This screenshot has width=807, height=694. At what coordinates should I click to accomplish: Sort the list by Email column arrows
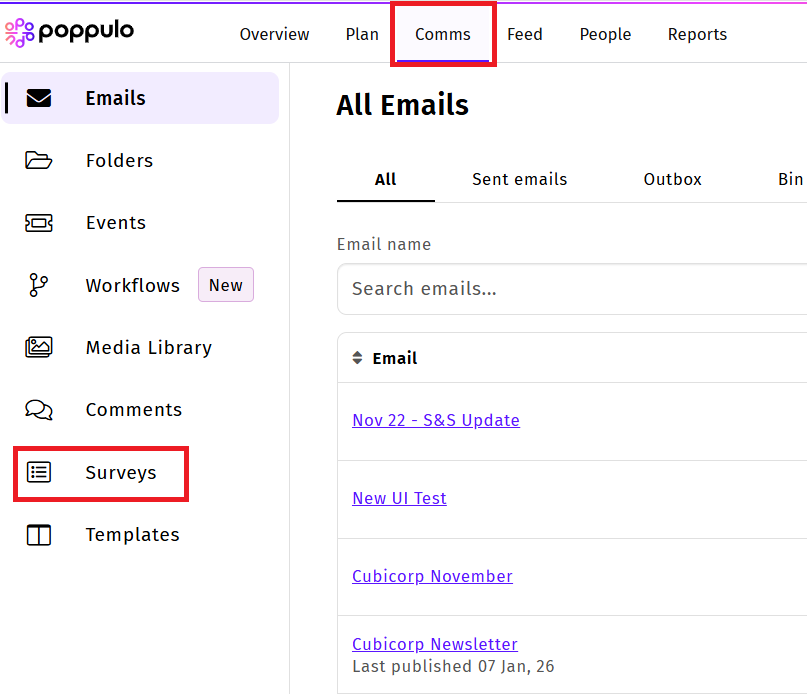click(x=358, y=358)
